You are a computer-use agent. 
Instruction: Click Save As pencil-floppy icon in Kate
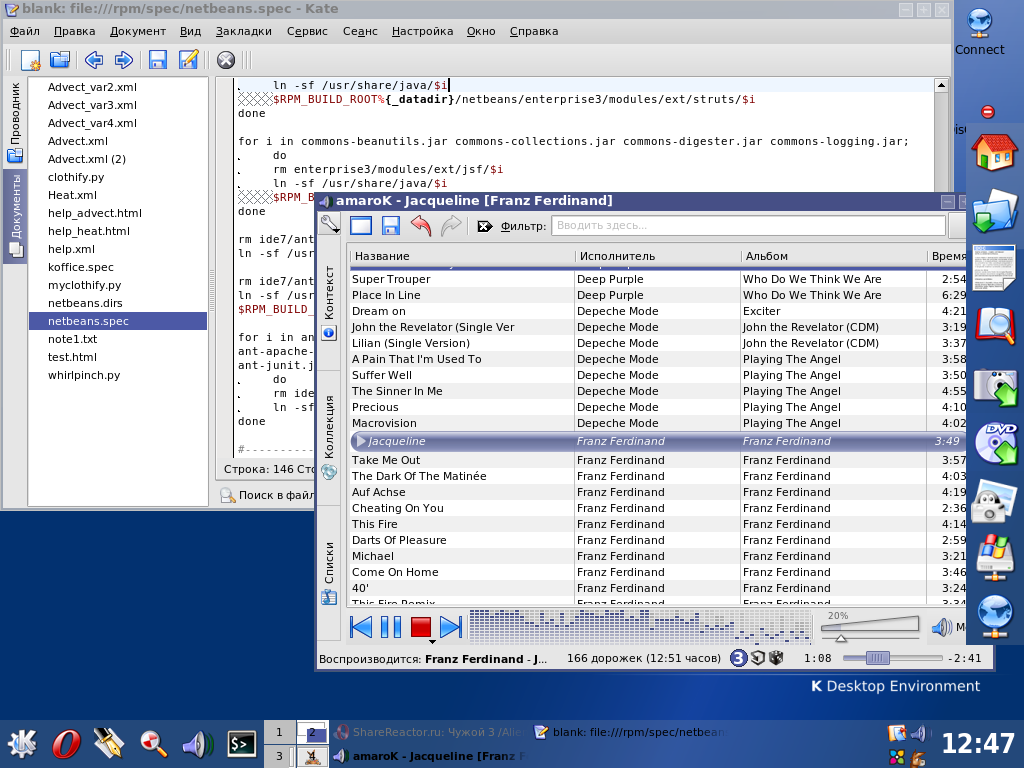(188, 60)
